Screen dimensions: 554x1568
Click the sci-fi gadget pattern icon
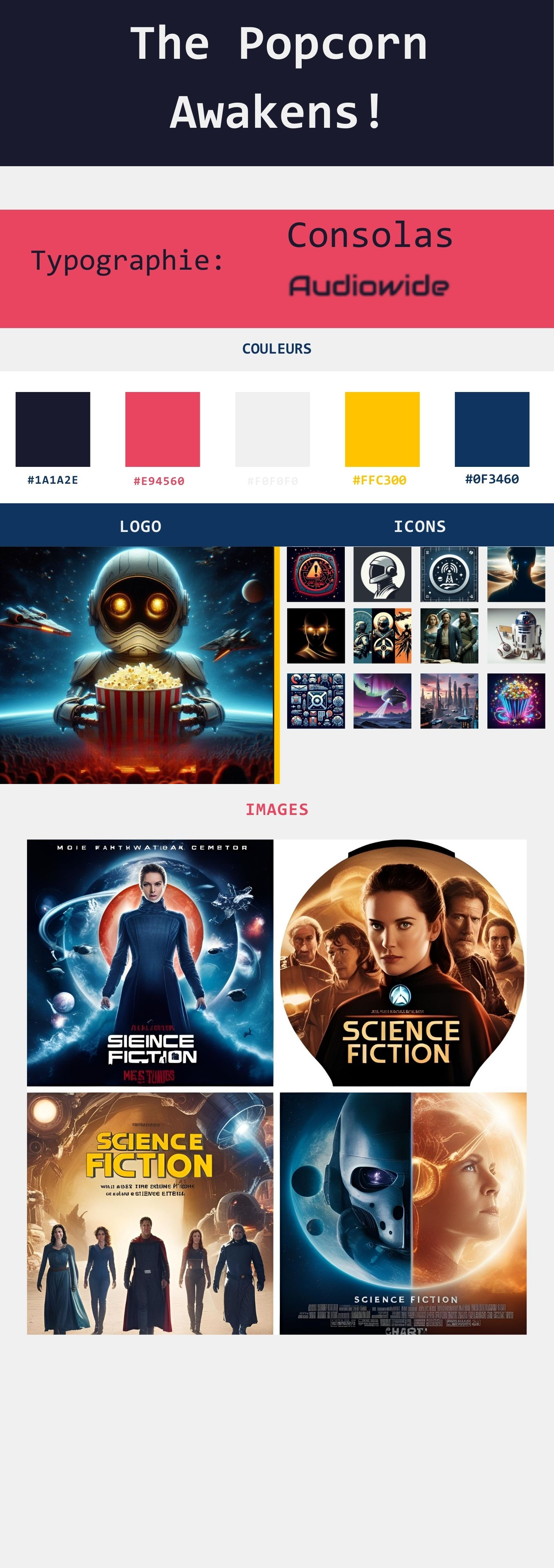316,701
